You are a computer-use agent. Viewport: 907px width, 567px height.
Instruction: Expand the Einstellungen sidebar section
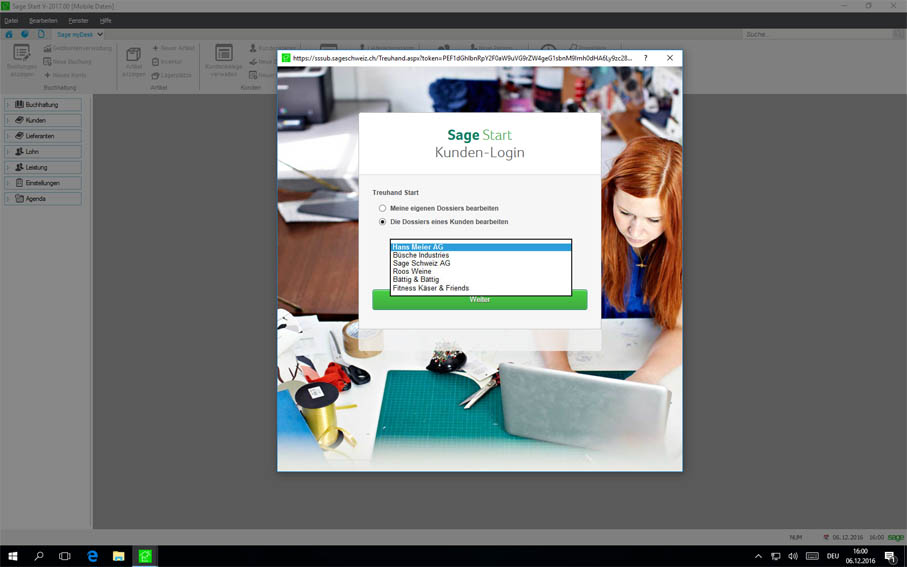coord(43,183)
